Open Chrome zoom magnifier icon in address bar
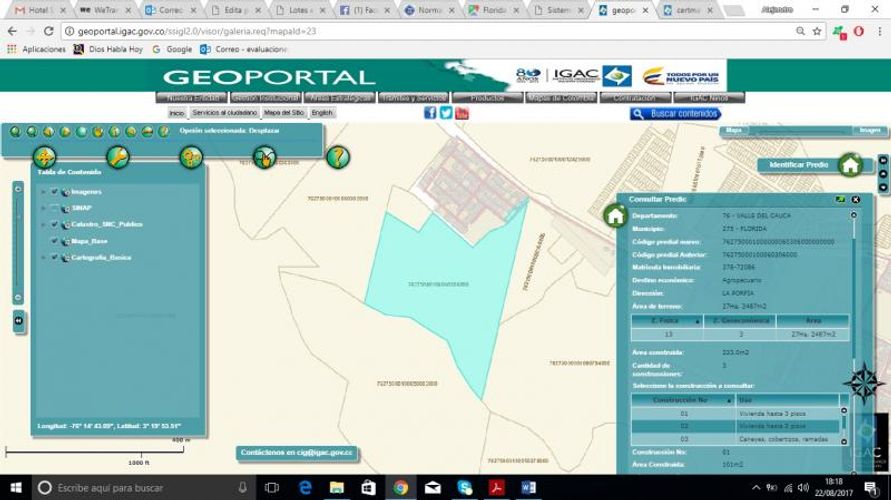Screen dimensions: 891x500 800,31
